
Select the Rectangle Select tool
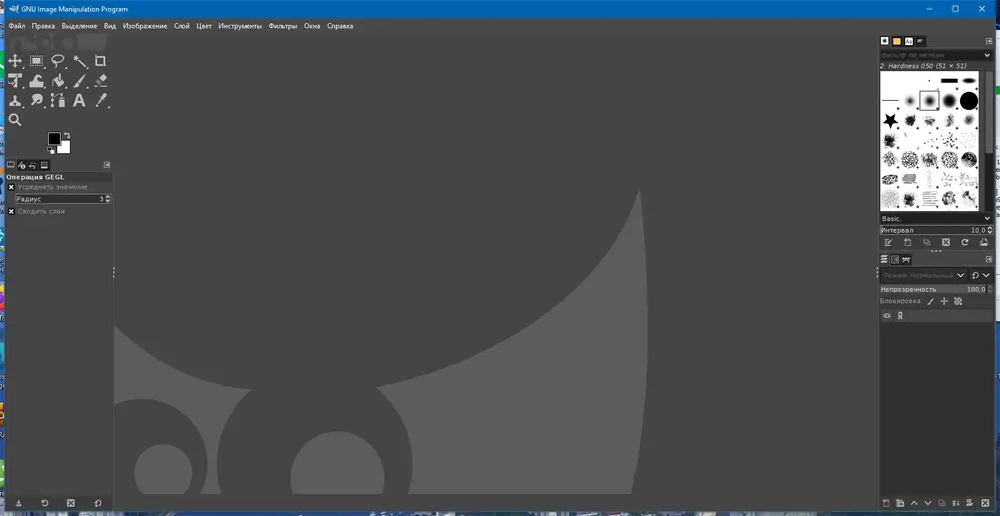pos(37,61)
